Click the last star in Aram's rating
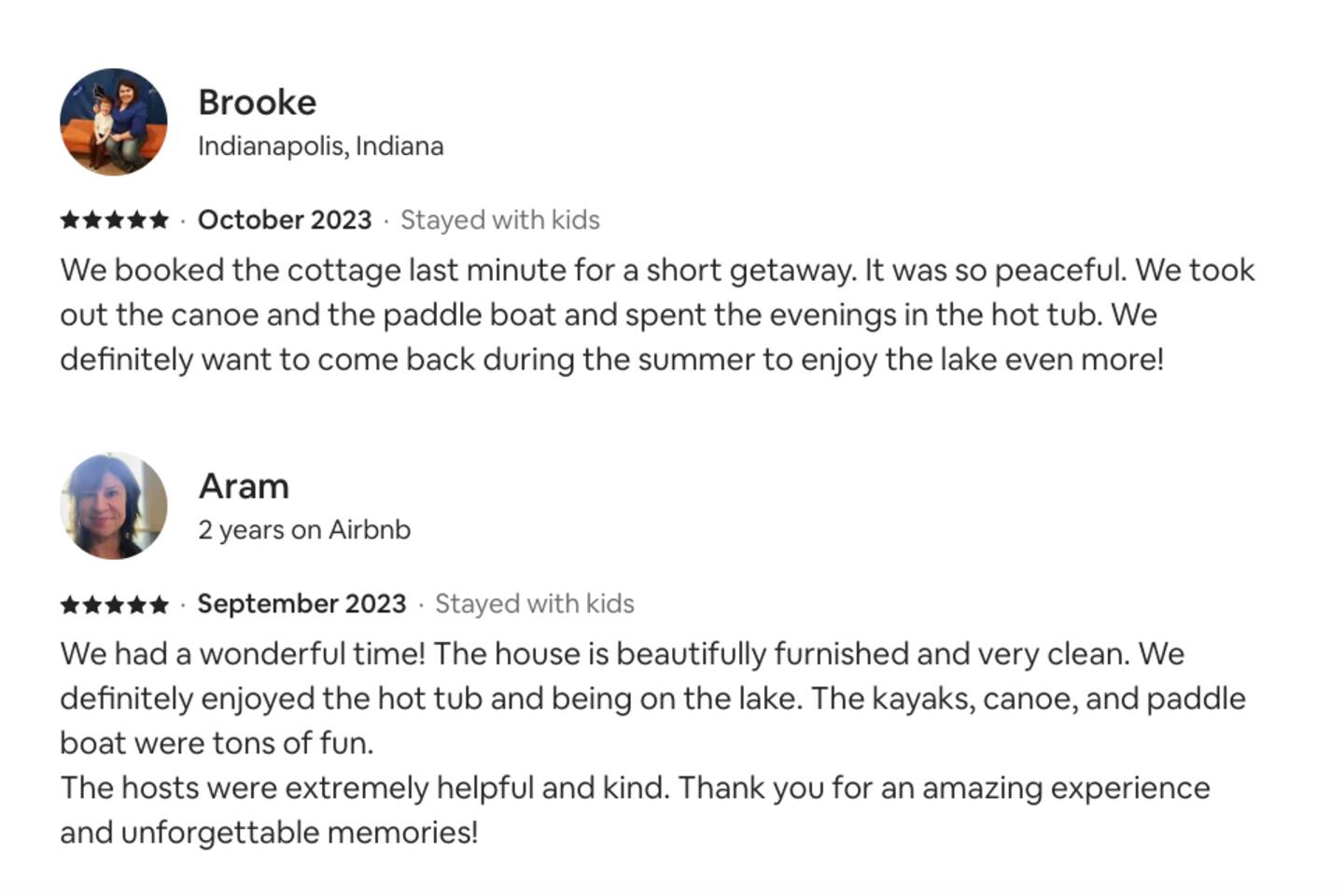This screenshot has height=896, width=1344. pos(160,605)
